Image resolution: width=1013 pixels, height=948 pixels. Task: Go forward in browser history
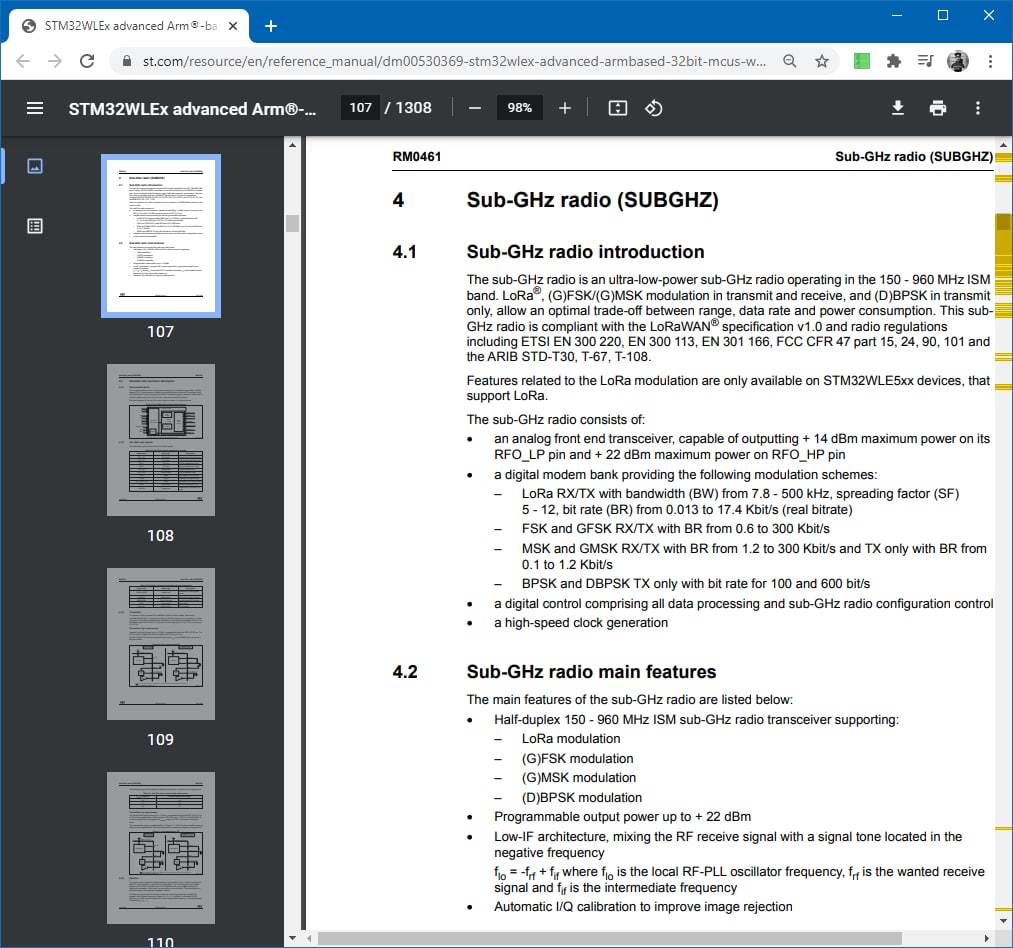coord(55,61)
